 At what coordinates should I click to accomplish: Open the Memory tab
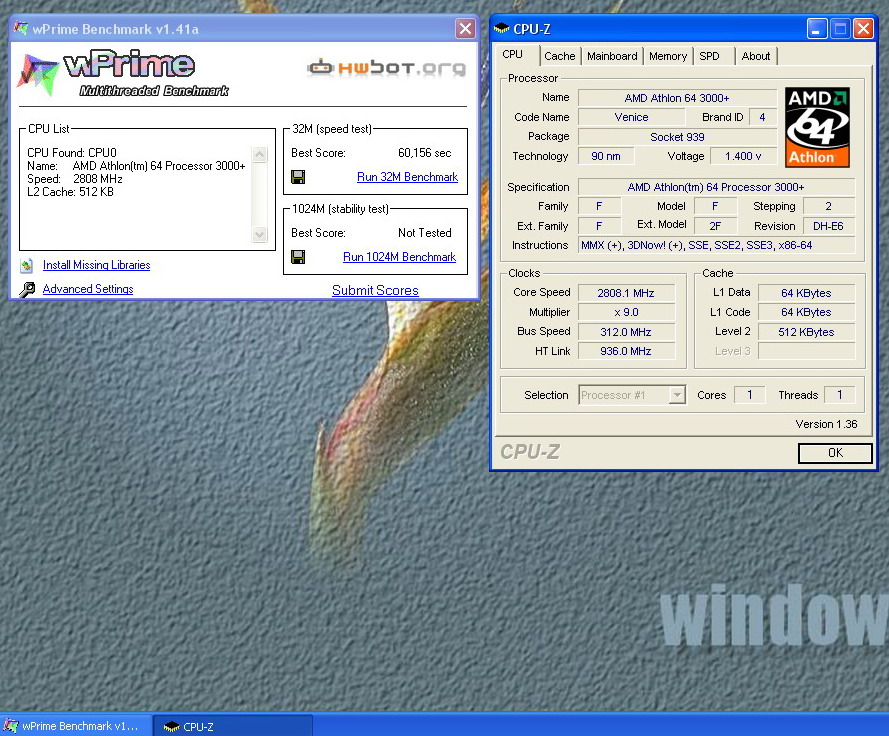click(668, 56)
